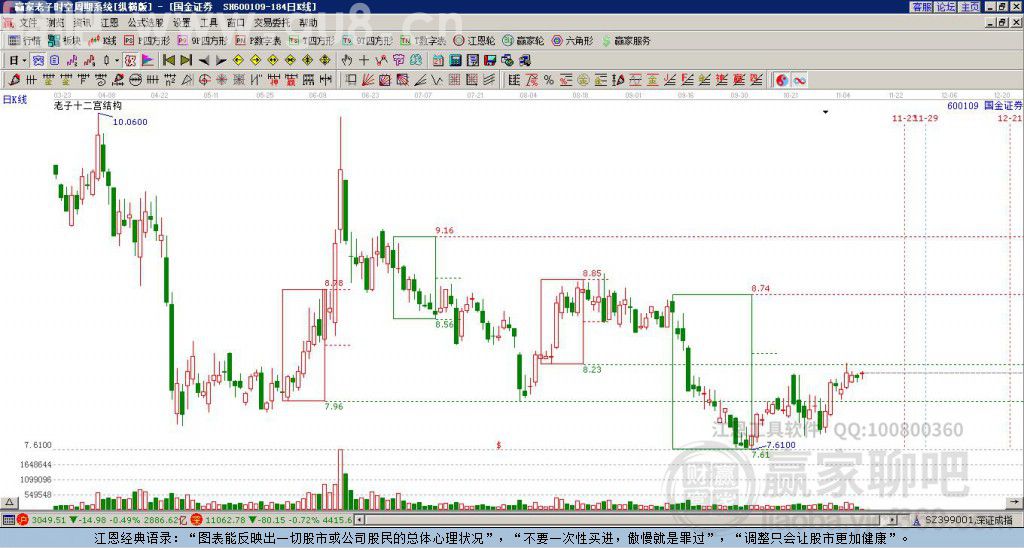Open the 9T四方形 tool
Screen dimensions: 1024x548
point(368,40)
